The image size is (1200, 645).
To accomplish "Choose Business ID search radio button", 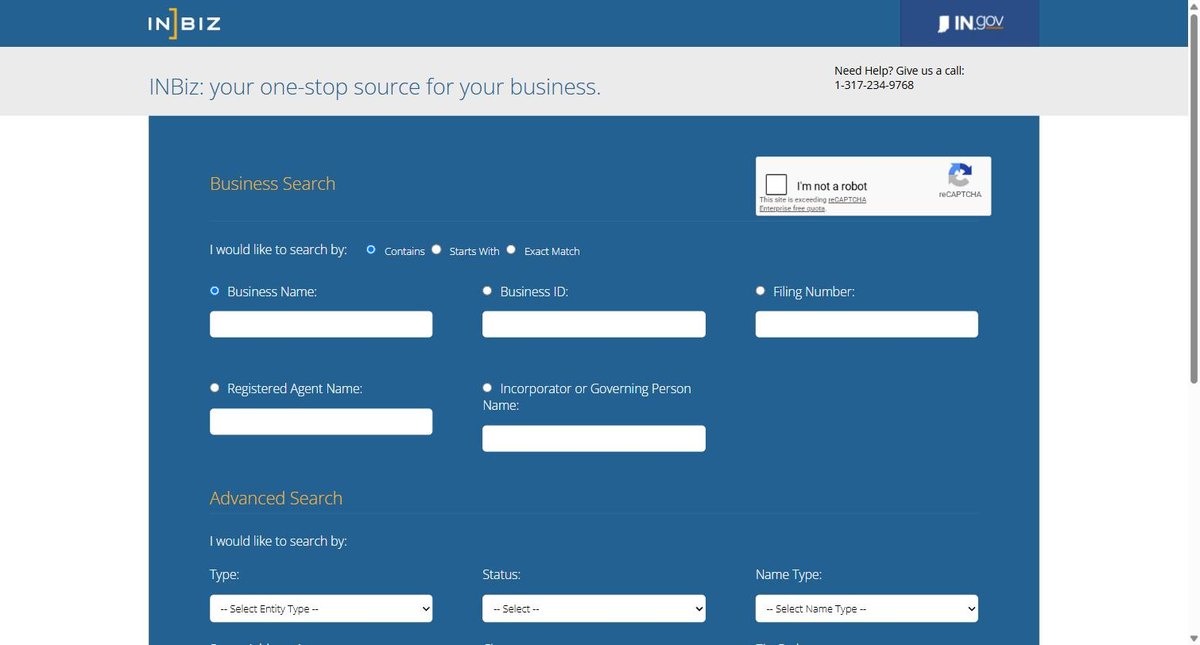I will [488, 291].
